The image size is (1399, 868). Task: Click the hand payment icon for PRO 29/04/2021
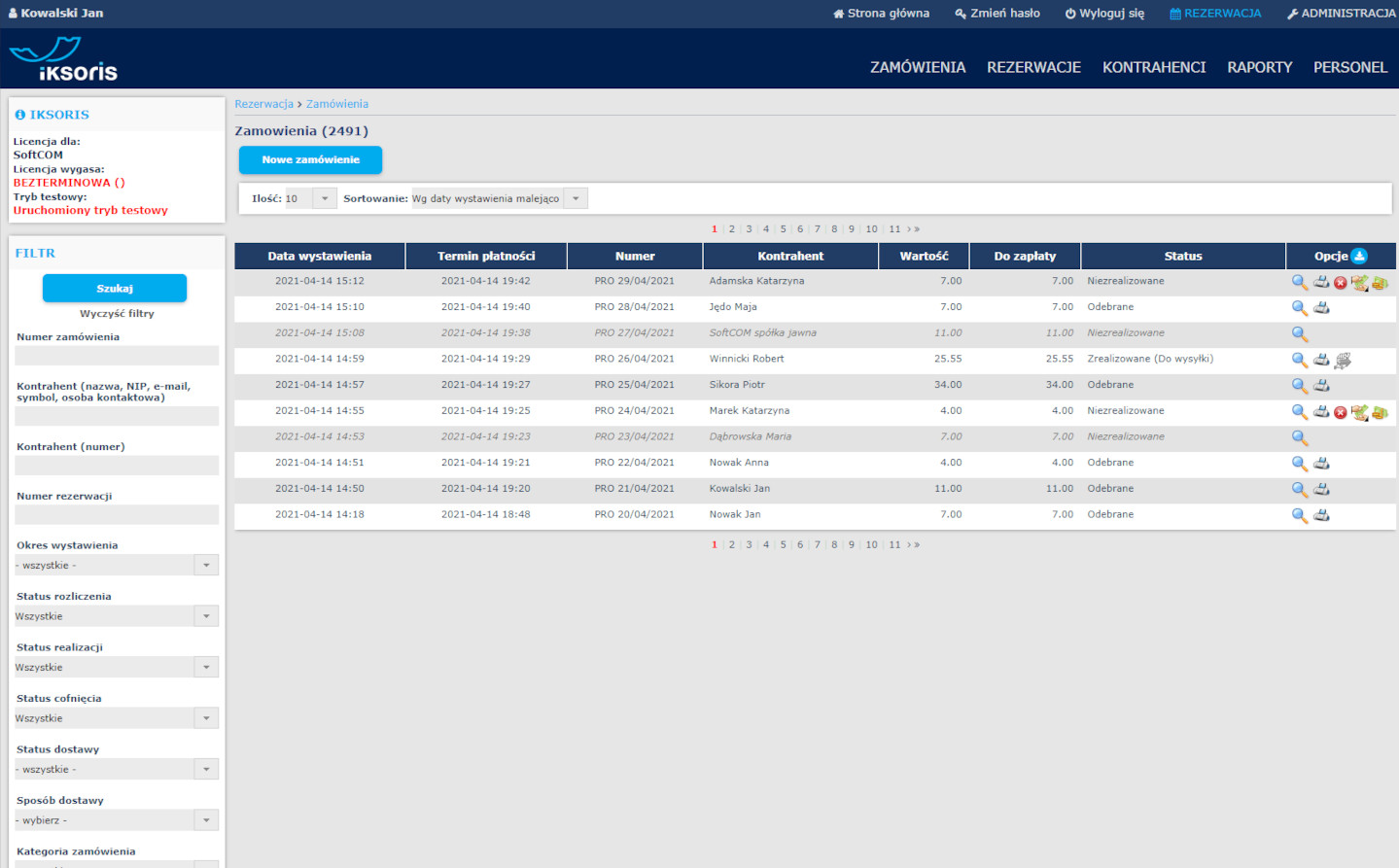point(1359,283)
